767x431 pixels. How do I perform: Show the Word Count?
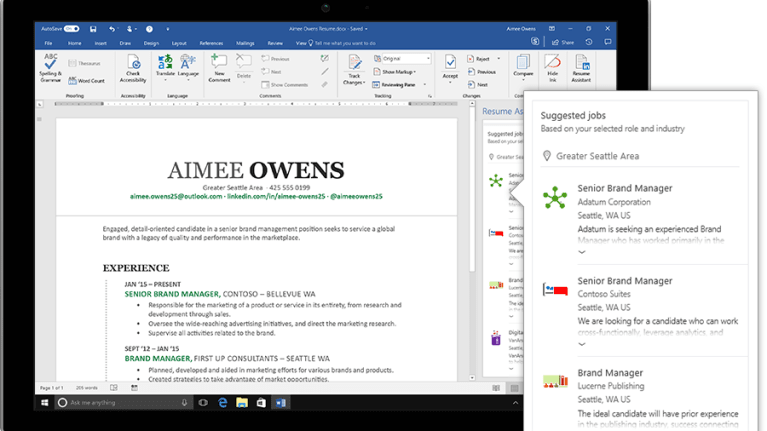tap(86, 81)
